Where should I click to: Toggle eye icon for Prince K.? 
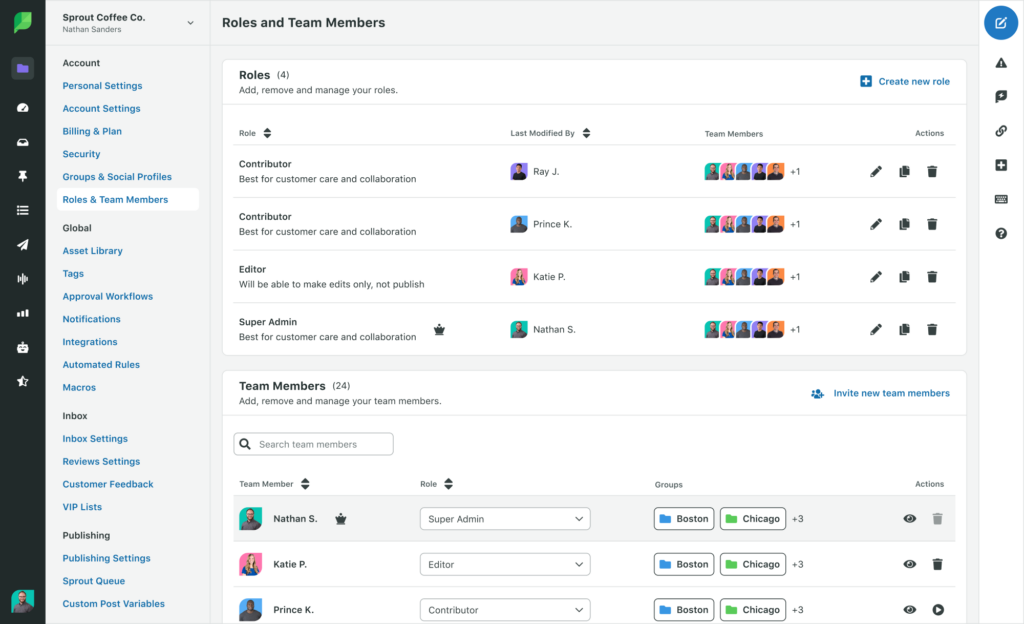tap(909, 610)
